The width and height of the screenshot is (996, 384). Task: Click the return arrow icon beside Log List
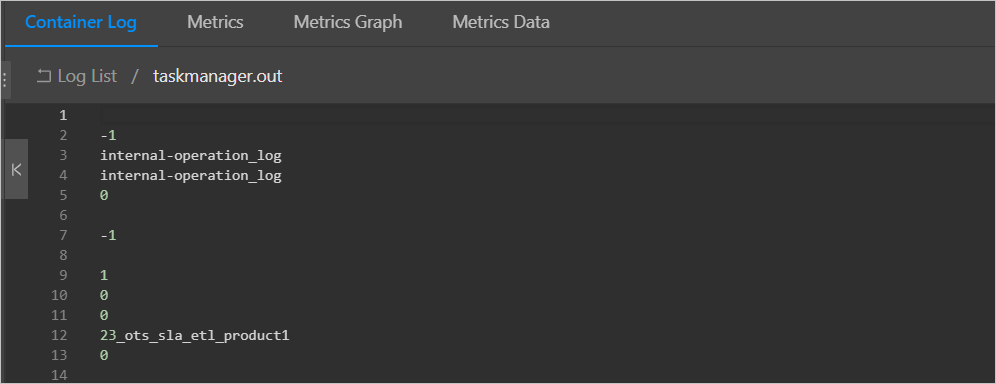coord(44,76)
